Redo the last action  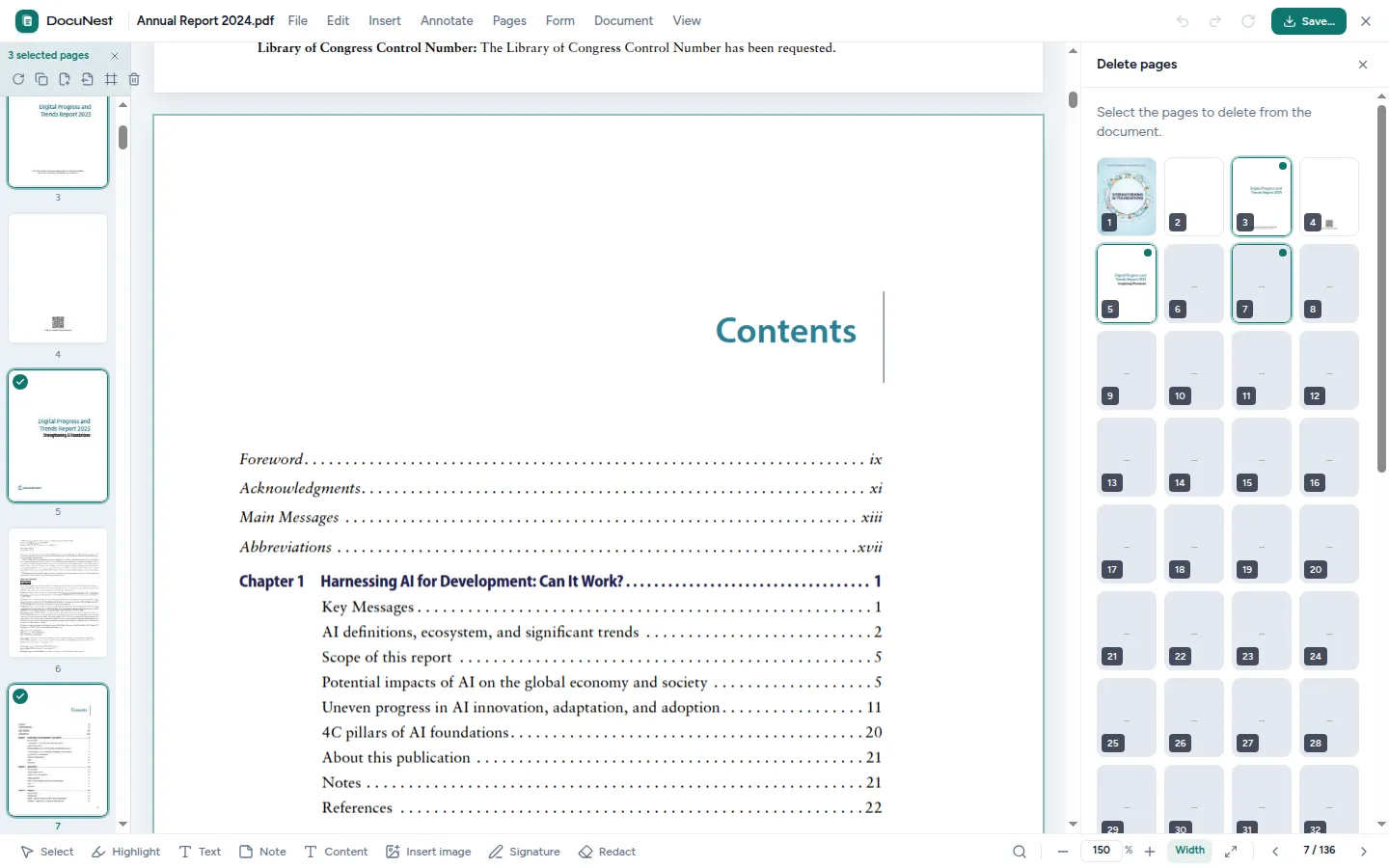click(x=1215, y=21)
